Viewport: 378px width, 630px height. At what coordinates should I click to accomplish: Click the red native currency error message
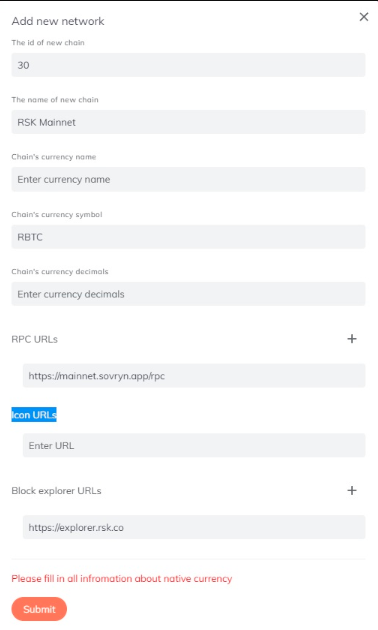pyautogui.click(x=122, y=579)
